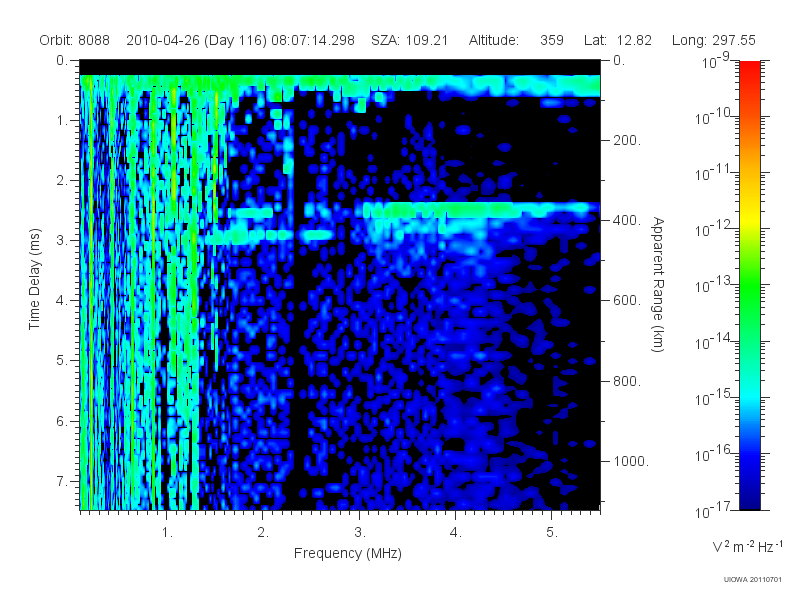Click the 'UIOWA 20110701' credit text
This screenshot has width=800, height=600.
coord(753,580)
